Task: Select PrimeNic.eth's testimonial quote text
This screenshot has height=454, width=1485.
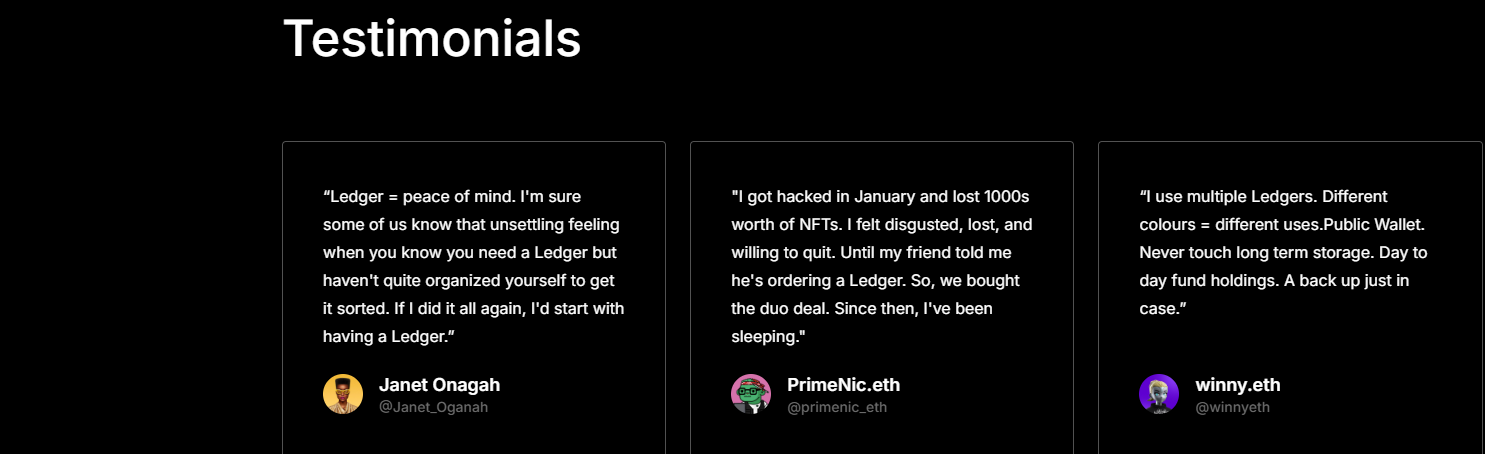Action: point(881,266)
